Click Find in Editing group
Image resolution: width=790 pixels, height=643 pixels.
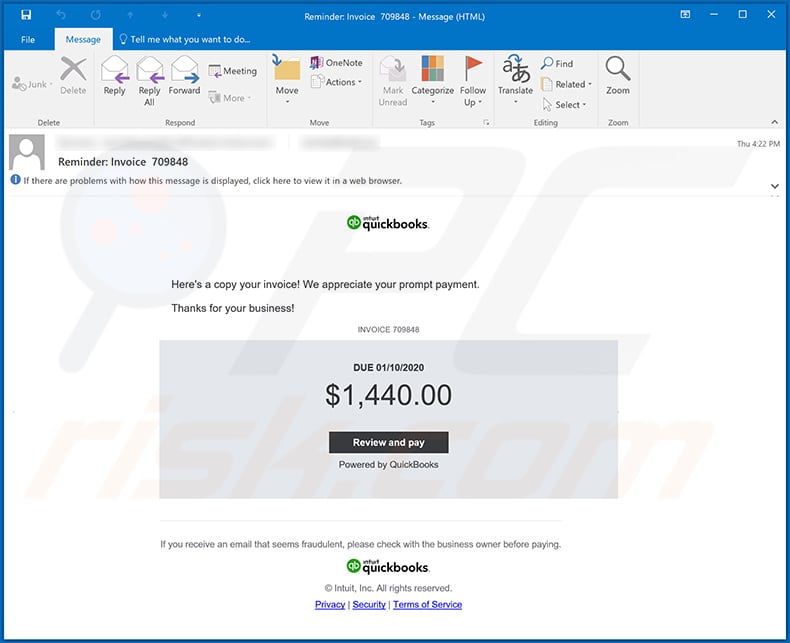(x=557, y=63)
